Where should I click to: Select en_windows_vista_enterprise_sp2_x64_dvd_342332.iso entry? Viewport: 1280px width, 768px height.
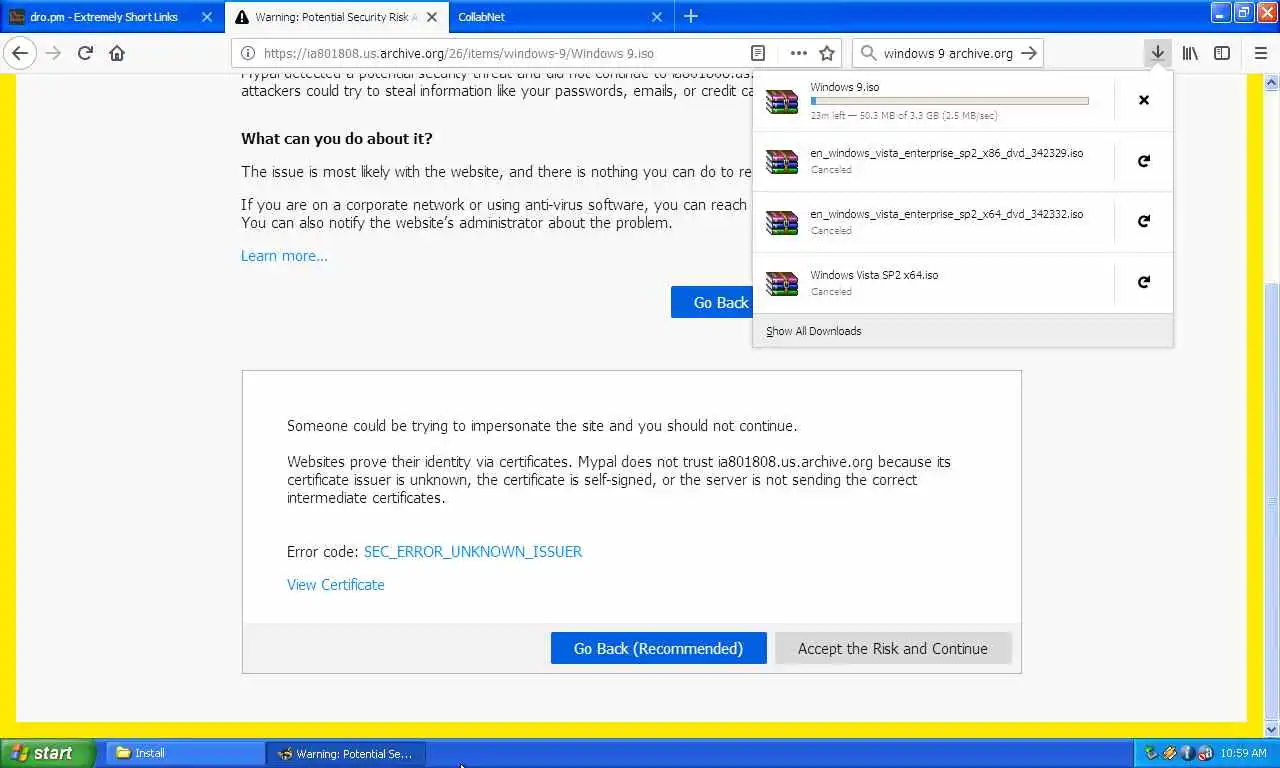(933, 221)
